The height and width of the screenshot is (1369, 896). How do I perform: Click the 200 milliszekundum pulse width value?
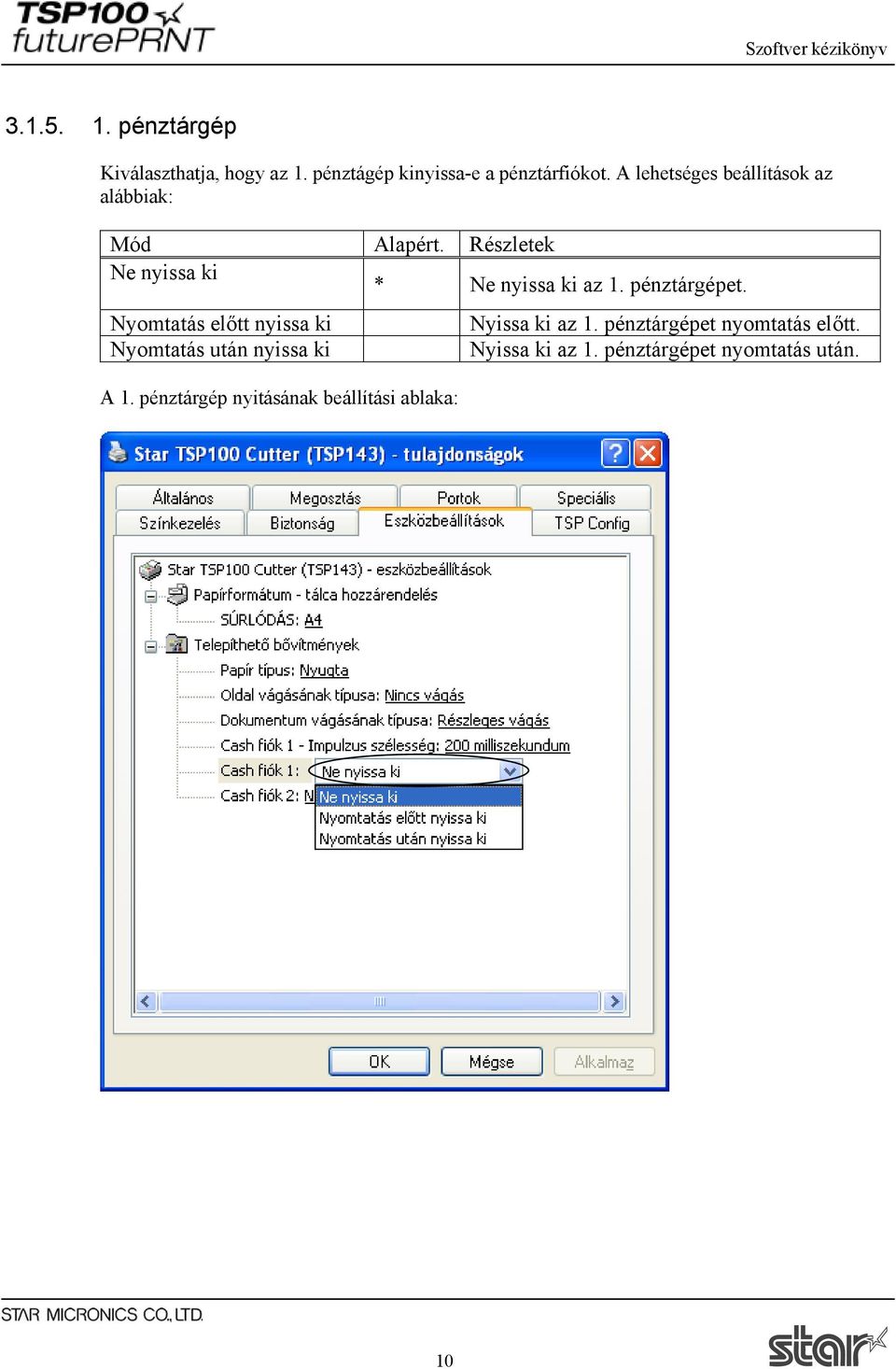[x=507, y=746]
